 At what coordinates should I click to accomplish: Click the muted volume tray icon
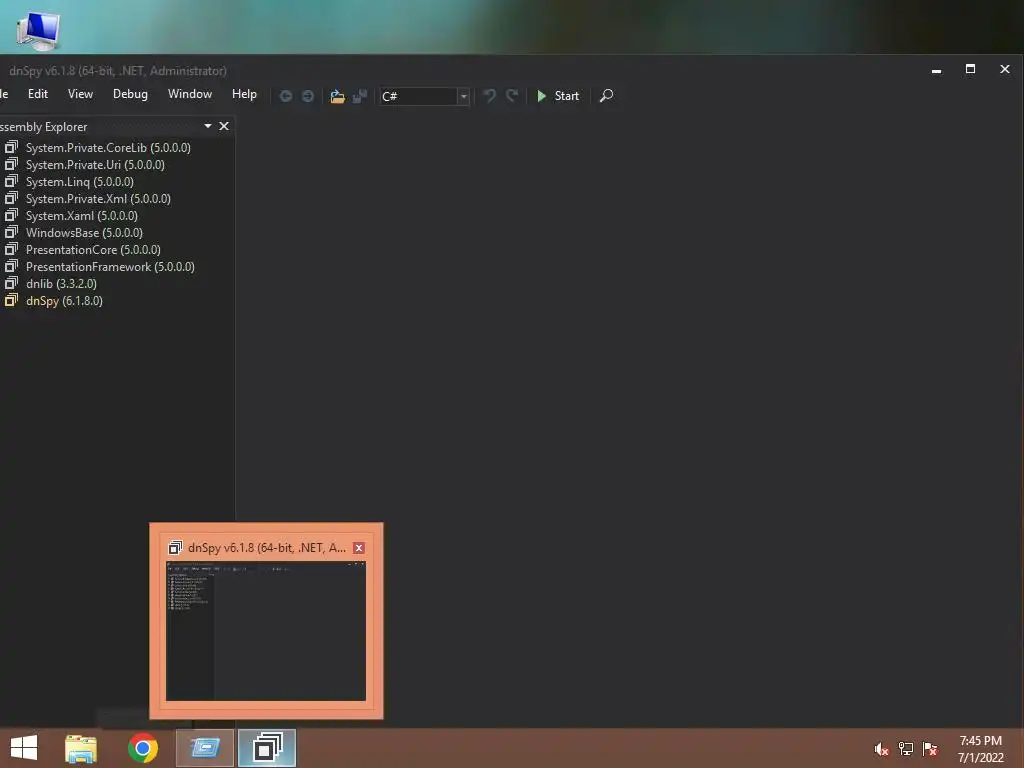click(x=881, y=749)
